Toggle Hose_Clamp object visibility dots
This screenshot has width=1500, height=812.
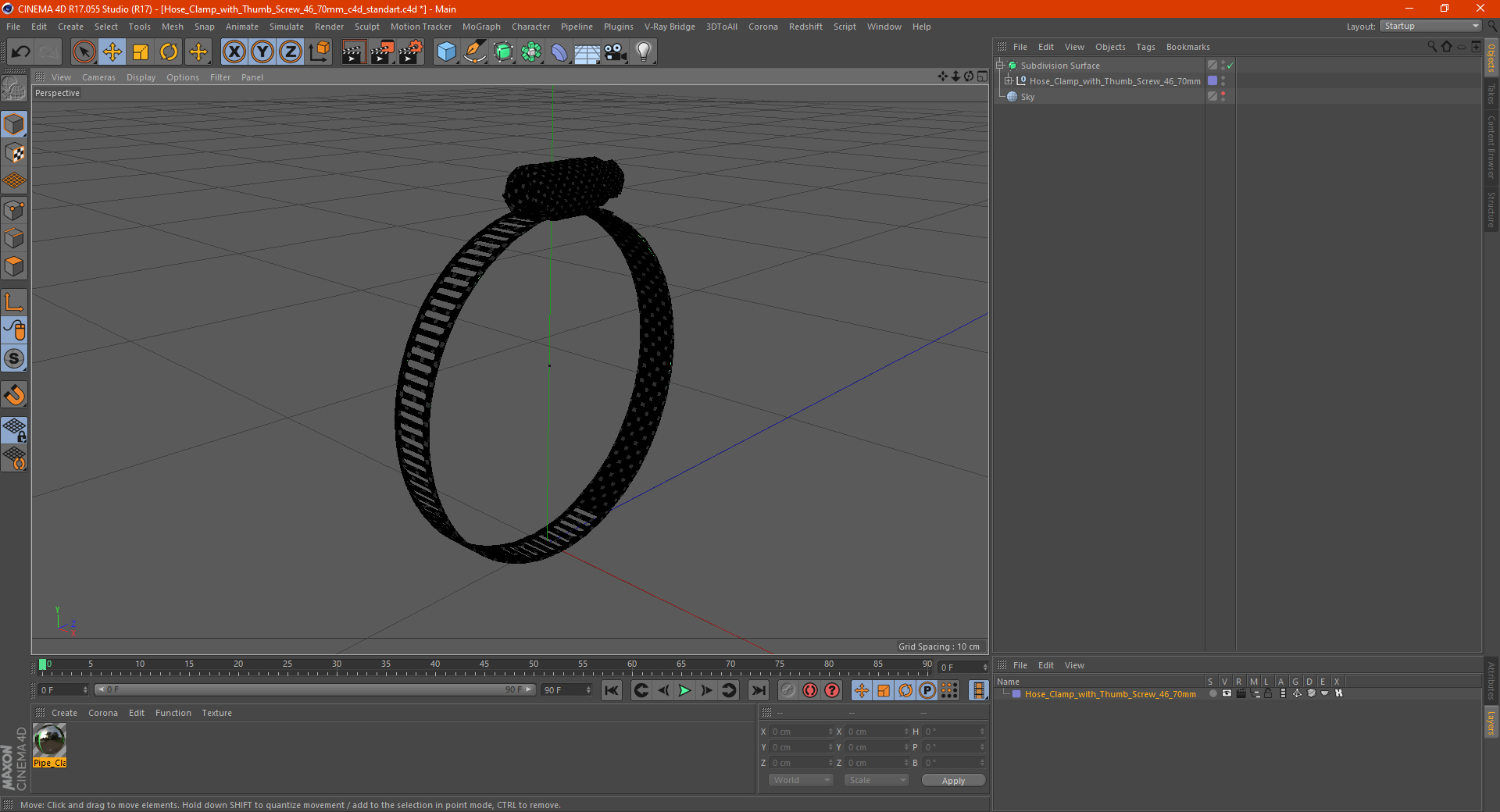point(1223,81)
